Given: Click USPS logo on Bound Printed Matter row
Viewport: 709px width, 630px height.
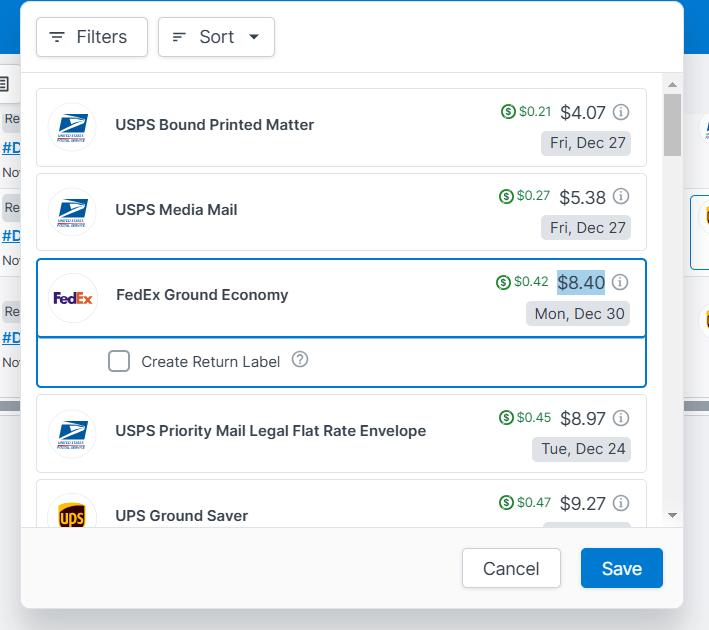Looking at the screenshot, I should click(72, 127).
